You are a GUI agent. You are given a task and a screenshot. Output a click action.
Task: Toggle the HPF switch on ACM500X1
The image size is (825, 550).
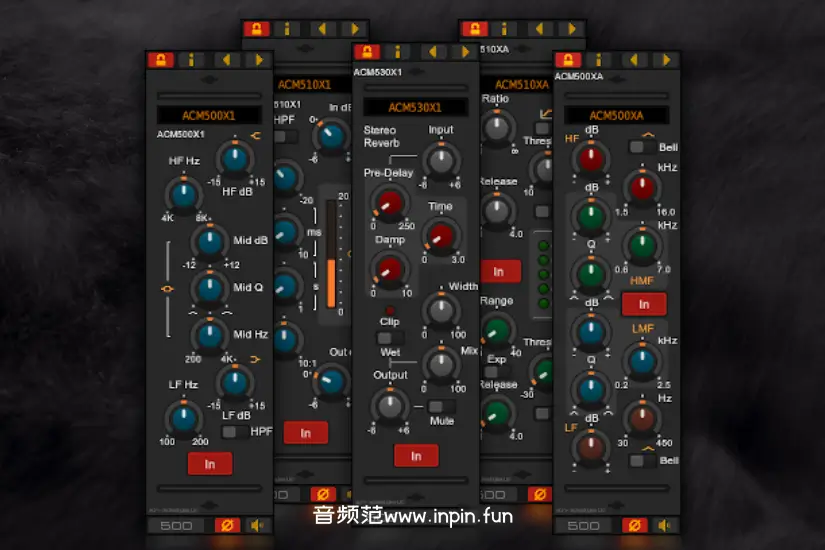click(234, 432)
